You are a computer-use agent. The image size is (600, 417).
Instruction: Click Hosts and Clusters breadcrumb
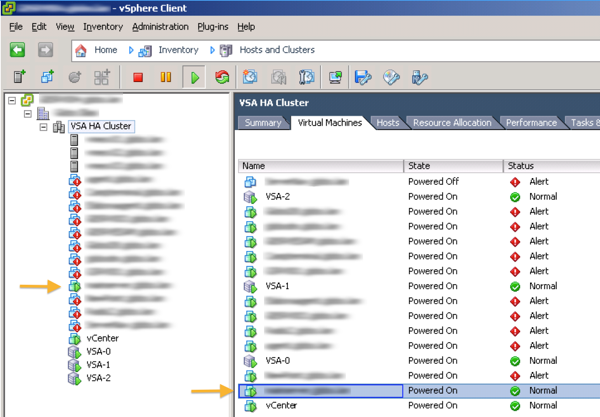[277, 50]
